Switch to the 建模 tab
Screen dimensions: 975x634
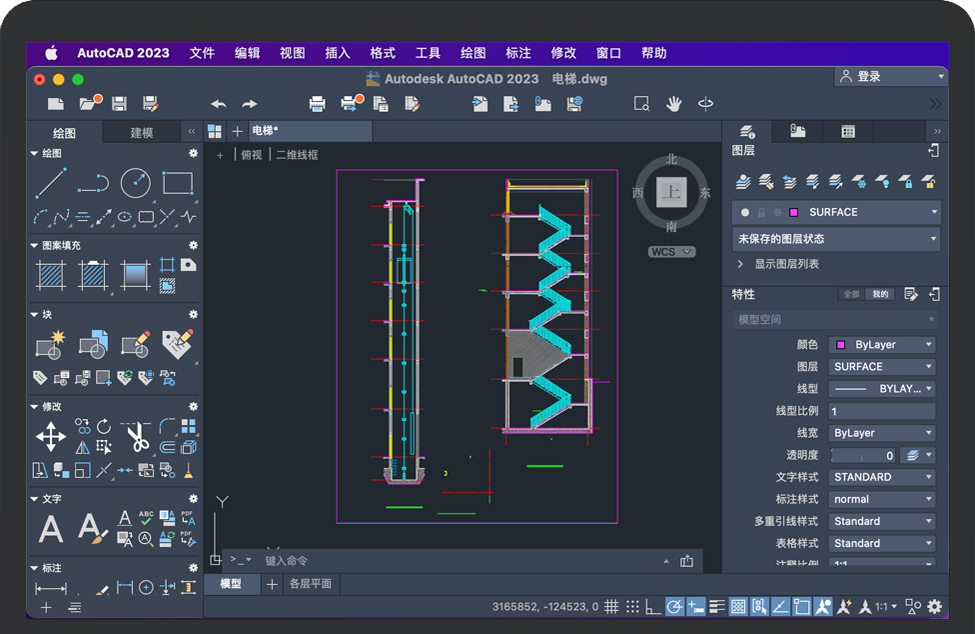(x=142, y=132)
